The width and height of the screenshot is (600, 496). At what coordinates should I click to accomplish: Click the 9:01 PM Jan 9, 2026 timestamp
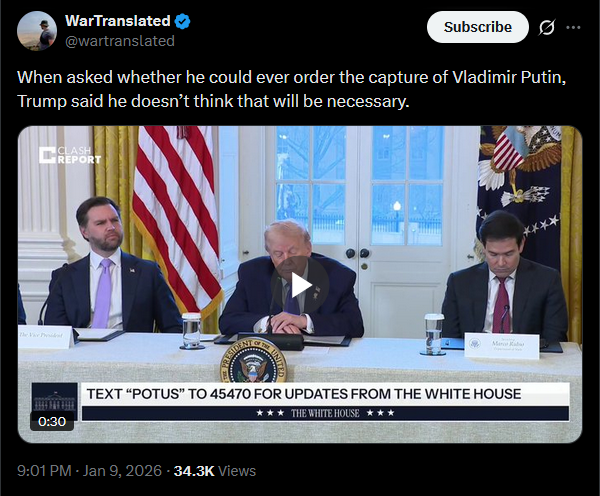89,471
